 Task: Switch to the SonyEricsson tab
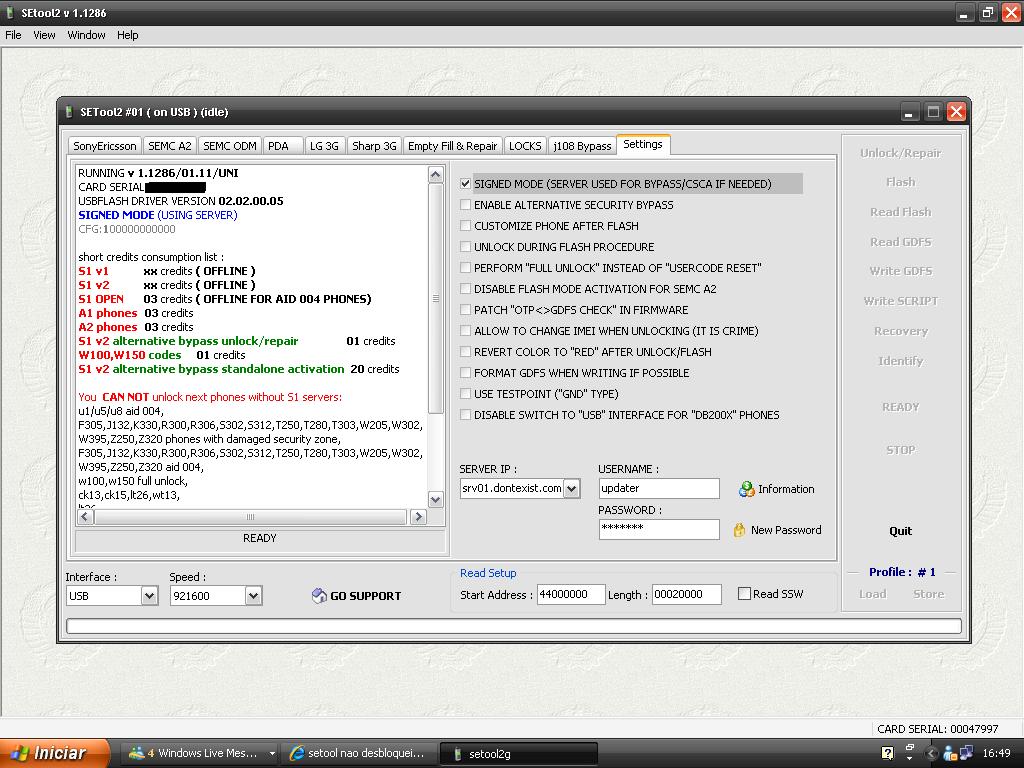(x=104, y=146)
